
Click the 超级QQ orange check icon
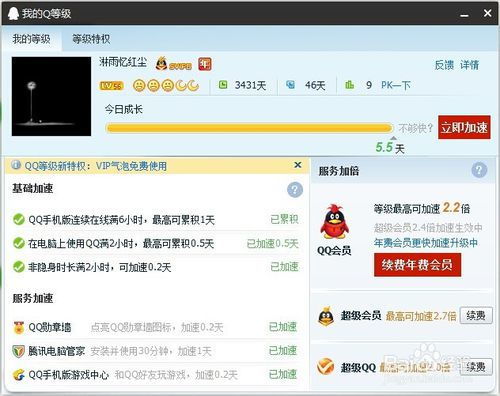pos(325,367)
